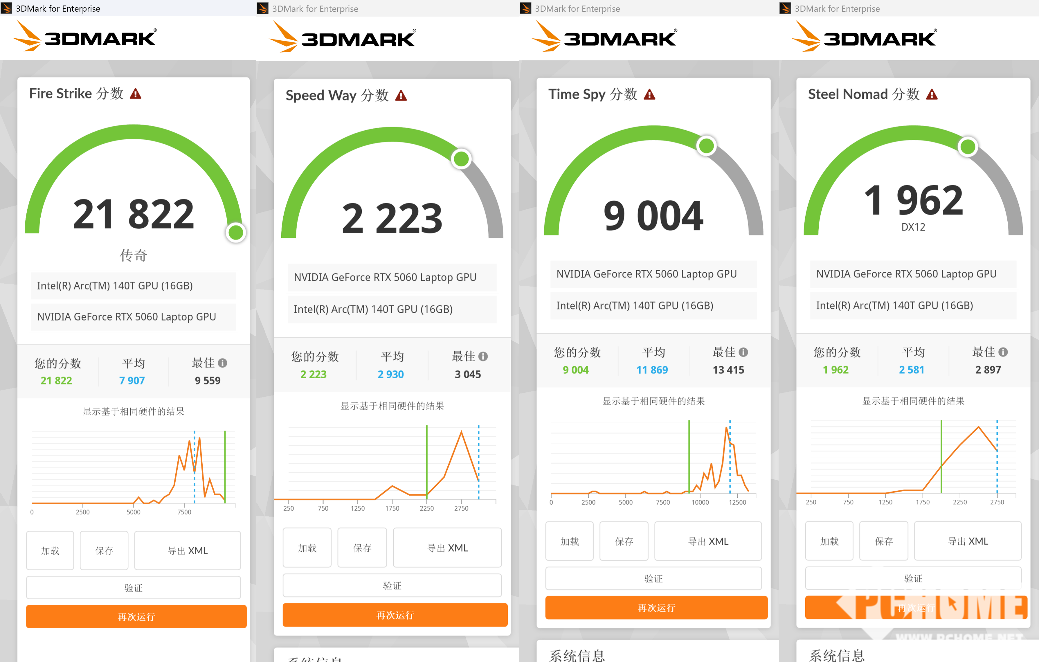
Task: Click 加载 in the Fire Strike panel
Action: click(x=50, y=551)
